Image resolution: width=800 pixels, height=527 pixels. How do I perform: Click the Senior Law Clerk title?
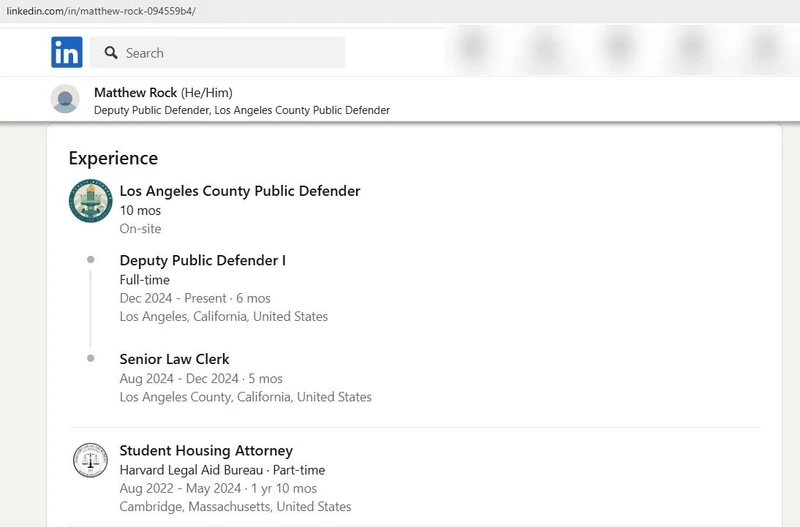pyautogui.click(x=174, y=359)
